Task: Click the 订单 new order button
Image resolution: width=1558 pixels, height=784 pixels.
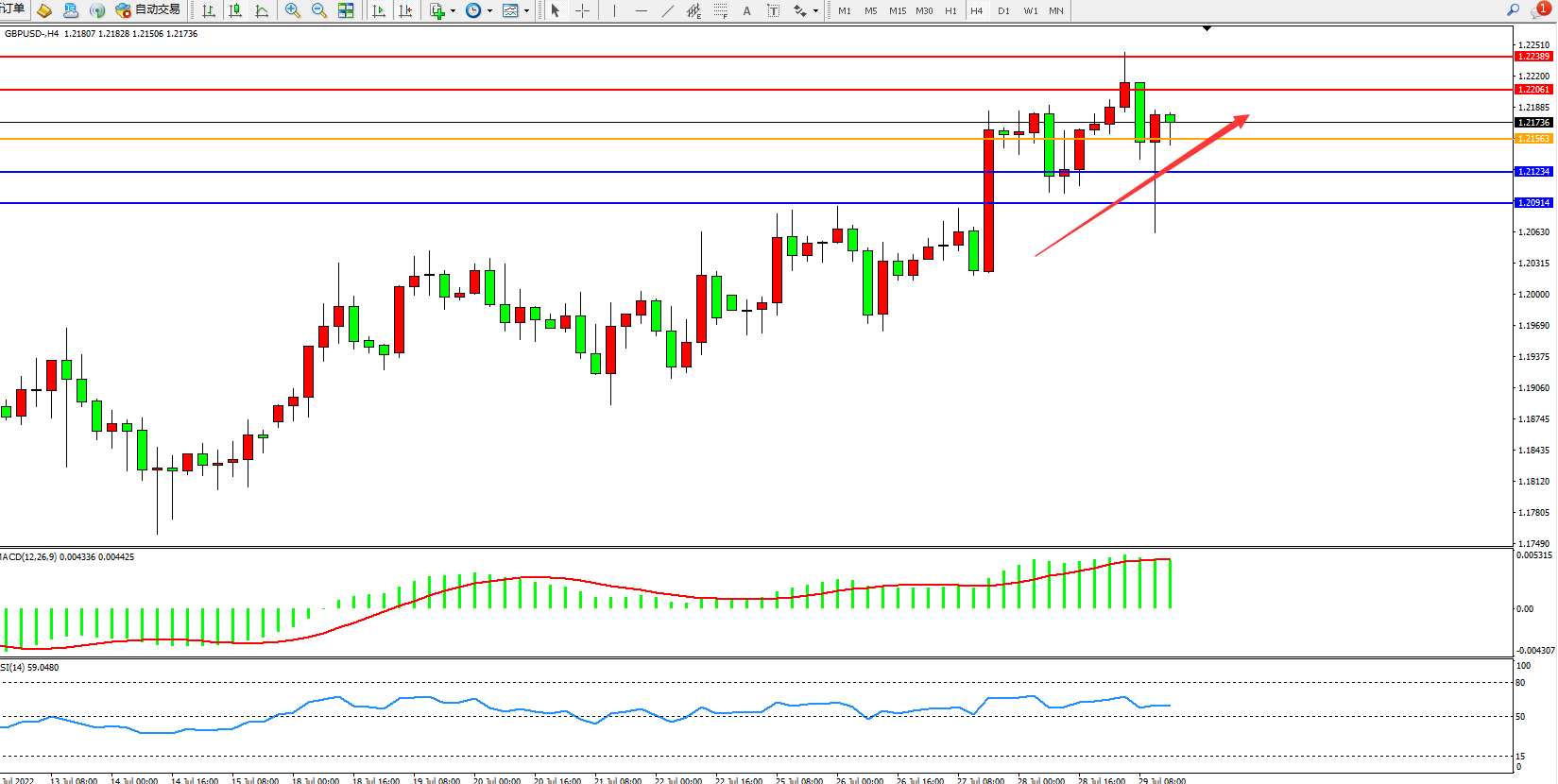Action: (x=13, y=9)
